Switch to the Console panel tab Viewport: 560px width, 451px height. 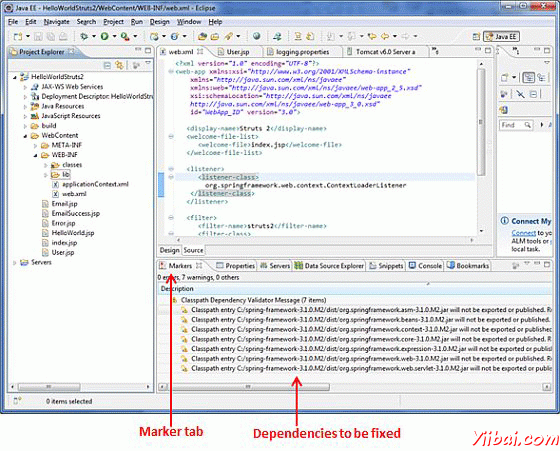pyautogui.click(x=426, y=266)
